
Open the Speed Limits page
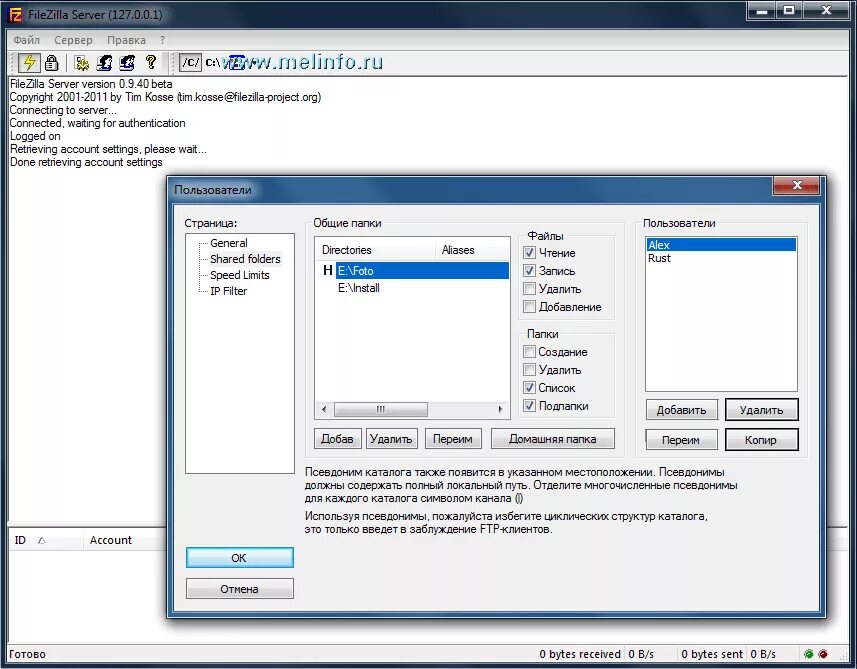point(239,275)
